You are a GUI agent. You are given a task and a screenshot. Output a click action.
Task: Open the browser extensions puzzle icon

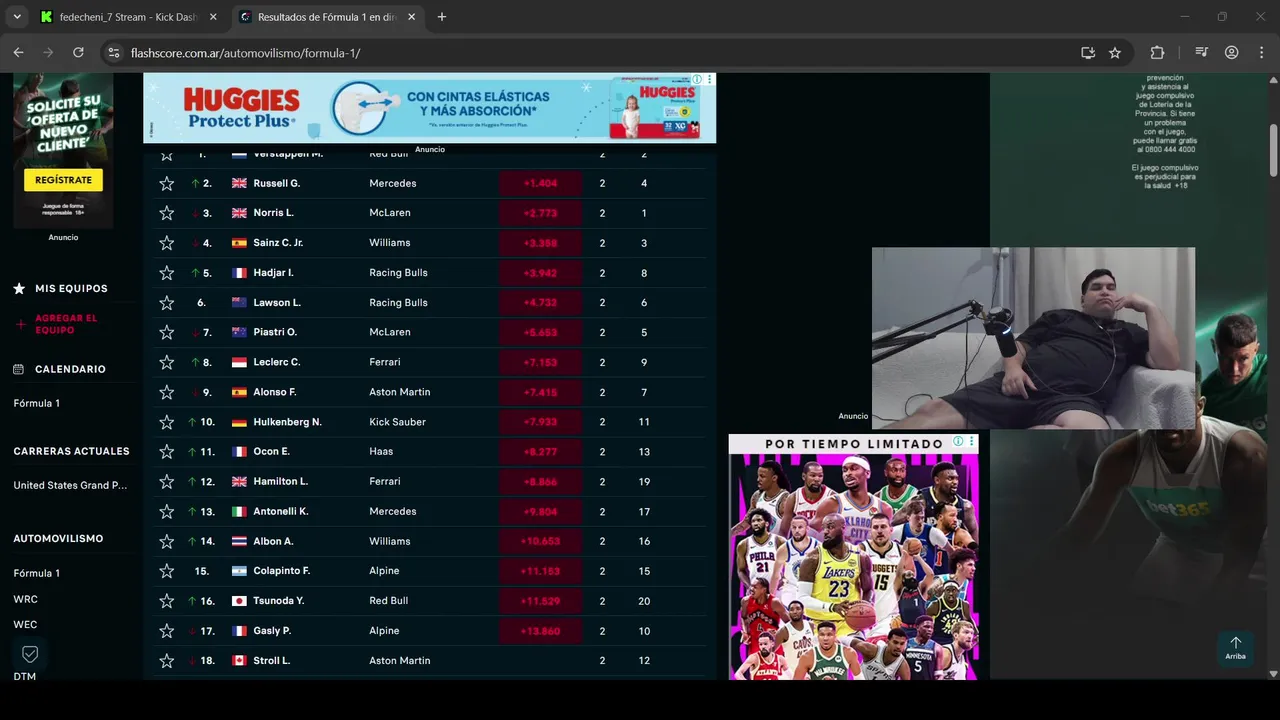pyautogui.click(x=1157, y=53)
